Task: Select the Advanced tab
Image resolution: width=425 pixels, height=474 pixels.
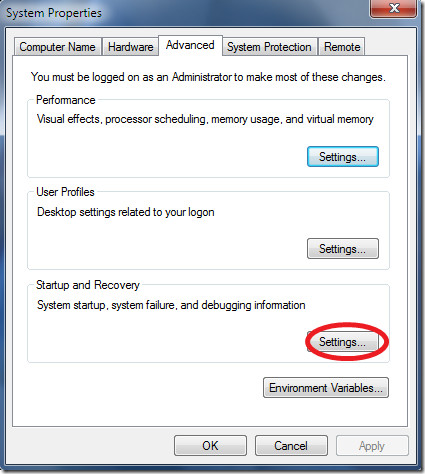Action: tap(190, 45)
